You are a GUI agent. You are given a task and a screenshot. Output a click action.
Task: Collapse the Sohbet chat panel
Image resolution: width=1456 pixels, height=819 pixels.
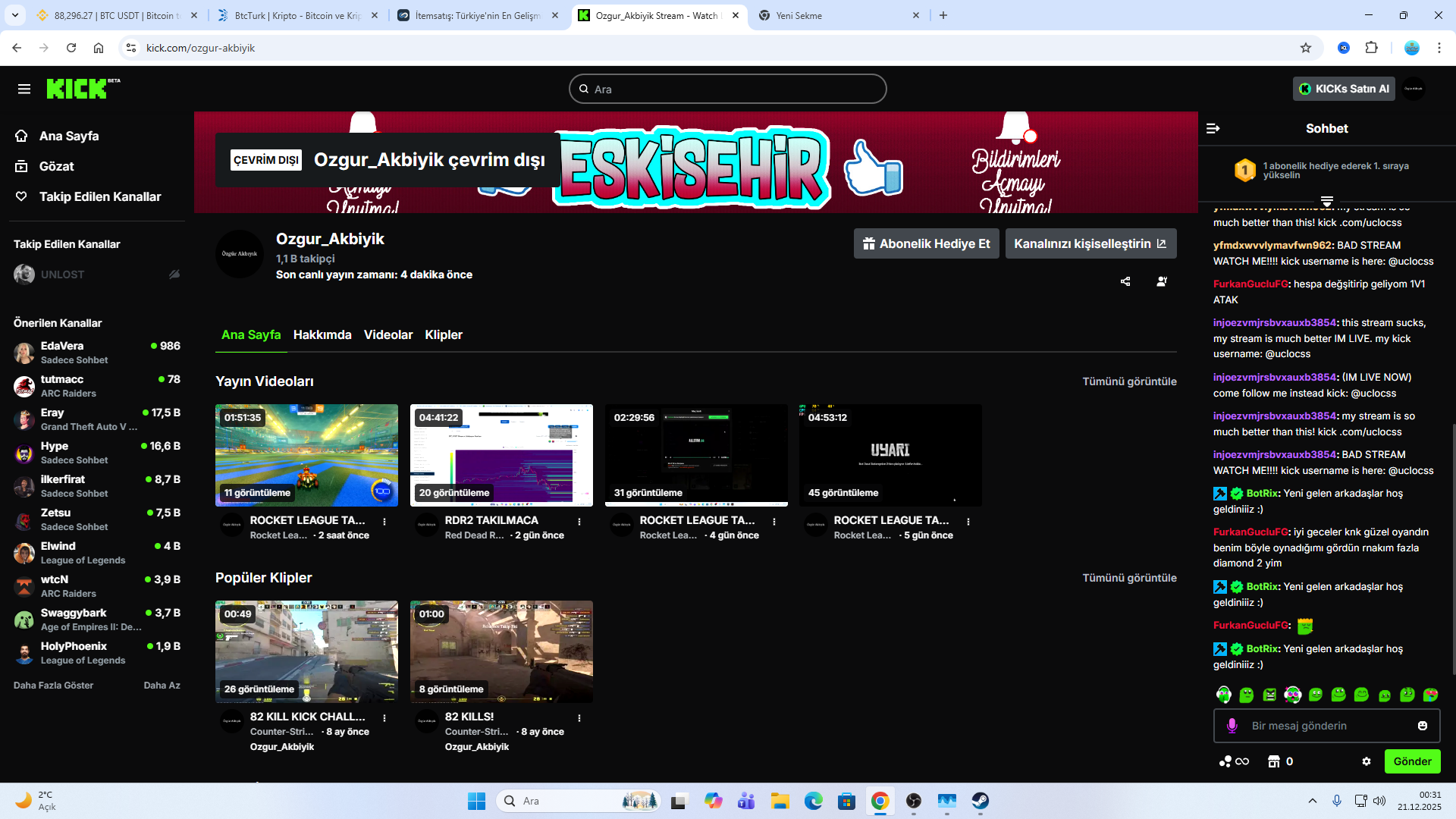click(1213, 129)
